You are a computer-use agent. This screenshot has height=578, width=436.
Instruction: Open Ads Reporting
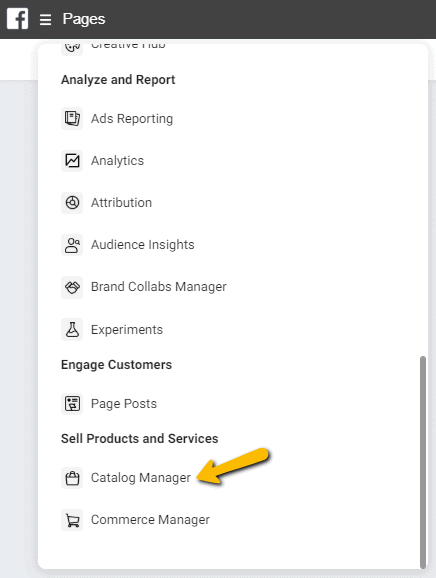132,119
